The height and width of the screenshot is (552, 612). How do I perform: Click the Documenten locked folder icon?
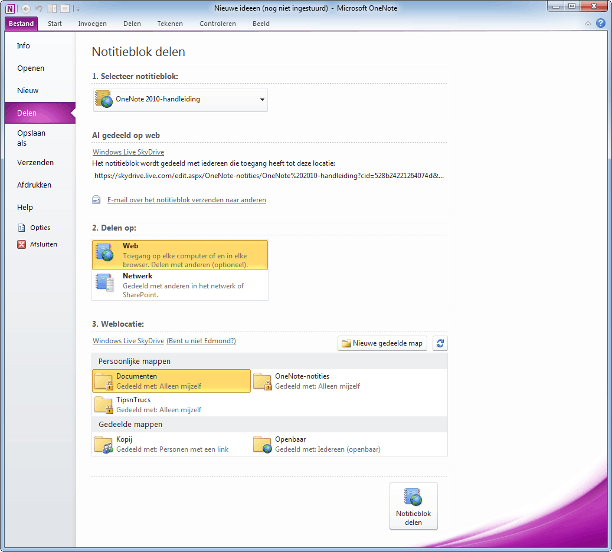click(x=103, y=381)
